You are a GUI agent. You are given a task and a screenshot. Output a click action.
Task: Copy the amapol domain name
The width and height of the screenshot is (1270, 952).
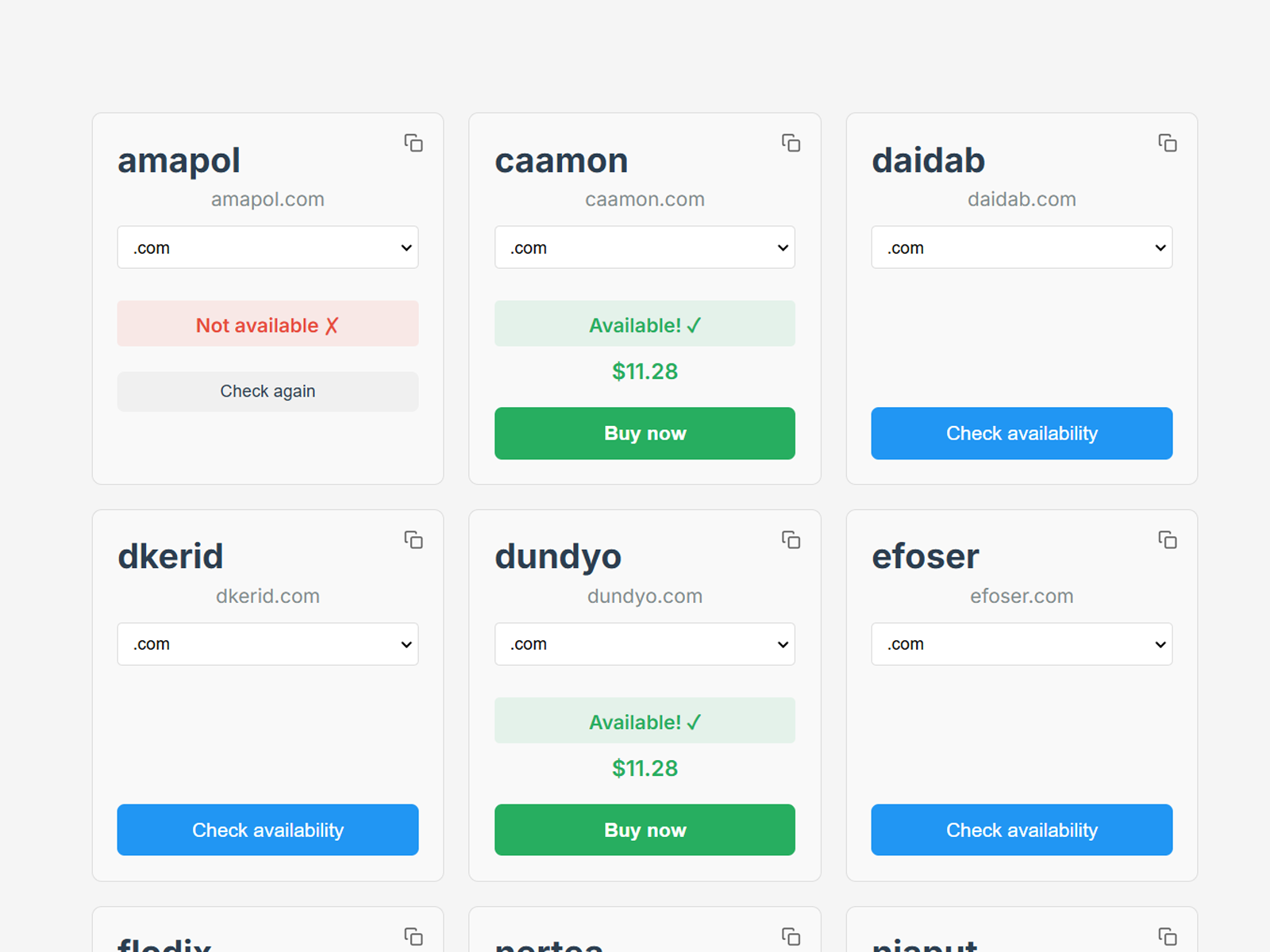(414, 144)
